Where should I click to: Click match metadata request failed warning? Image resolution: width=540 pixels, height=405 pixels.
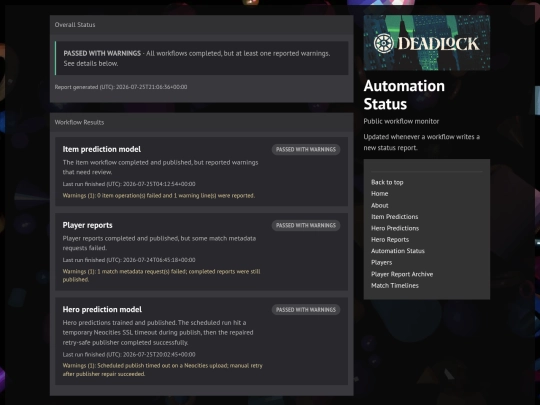tap(161, 276)
